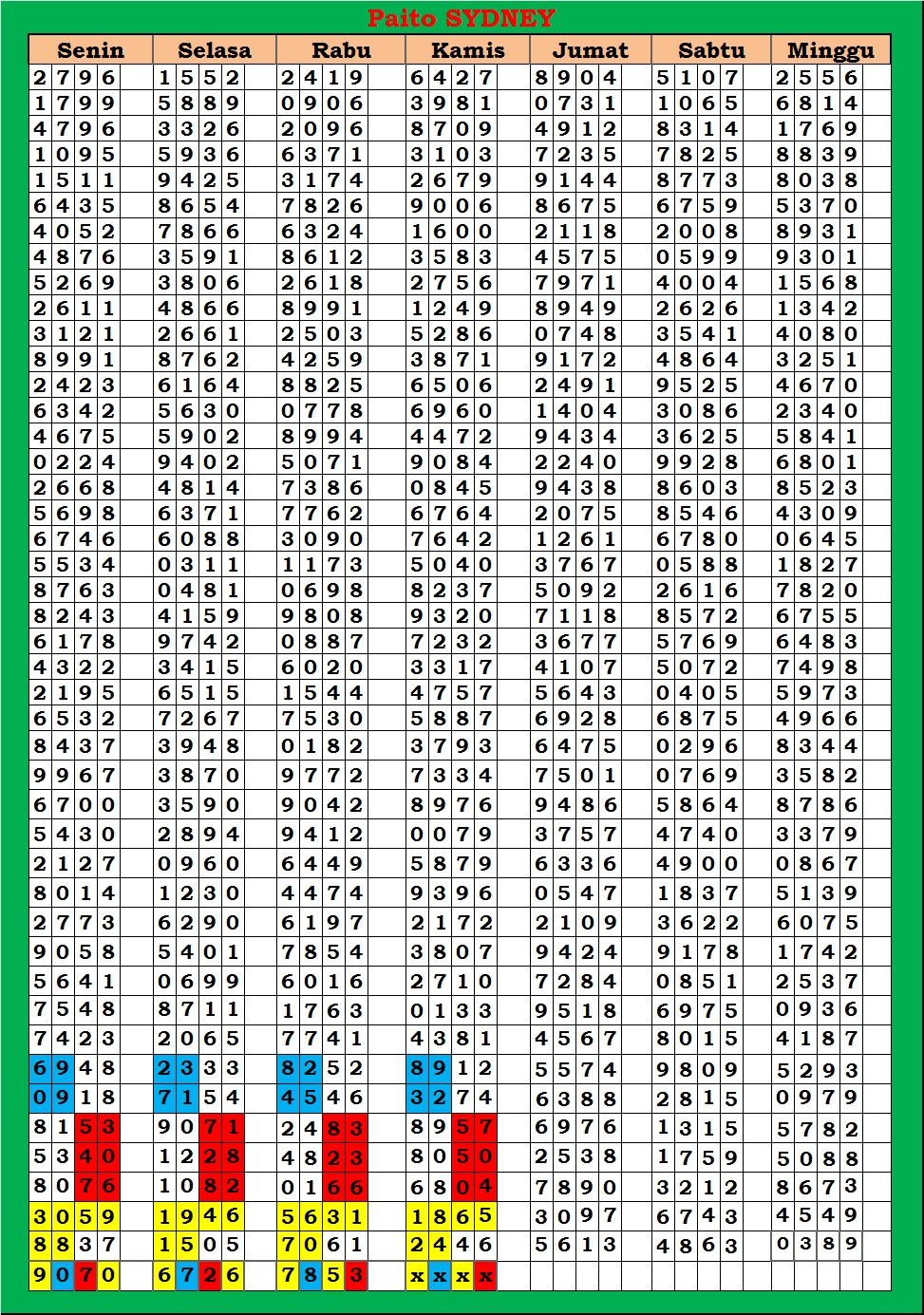924x1315 pixels.
Task: Select the first yellow x in Kamis bottom row
Action: [x=417, y=1276]
